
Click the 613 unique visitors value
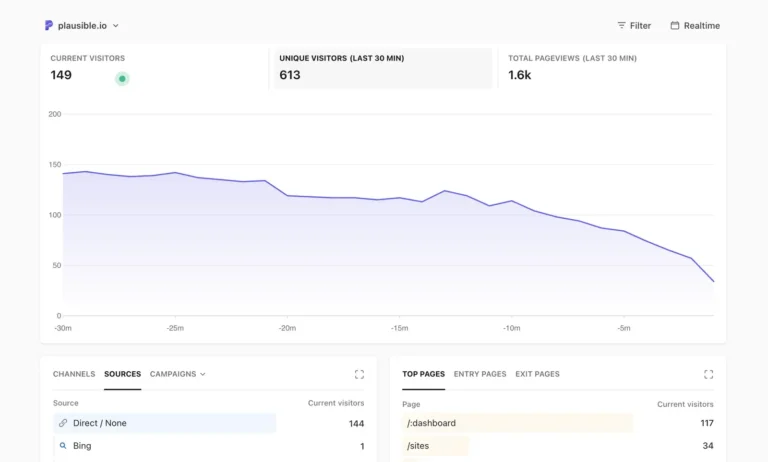coord(290,75)
